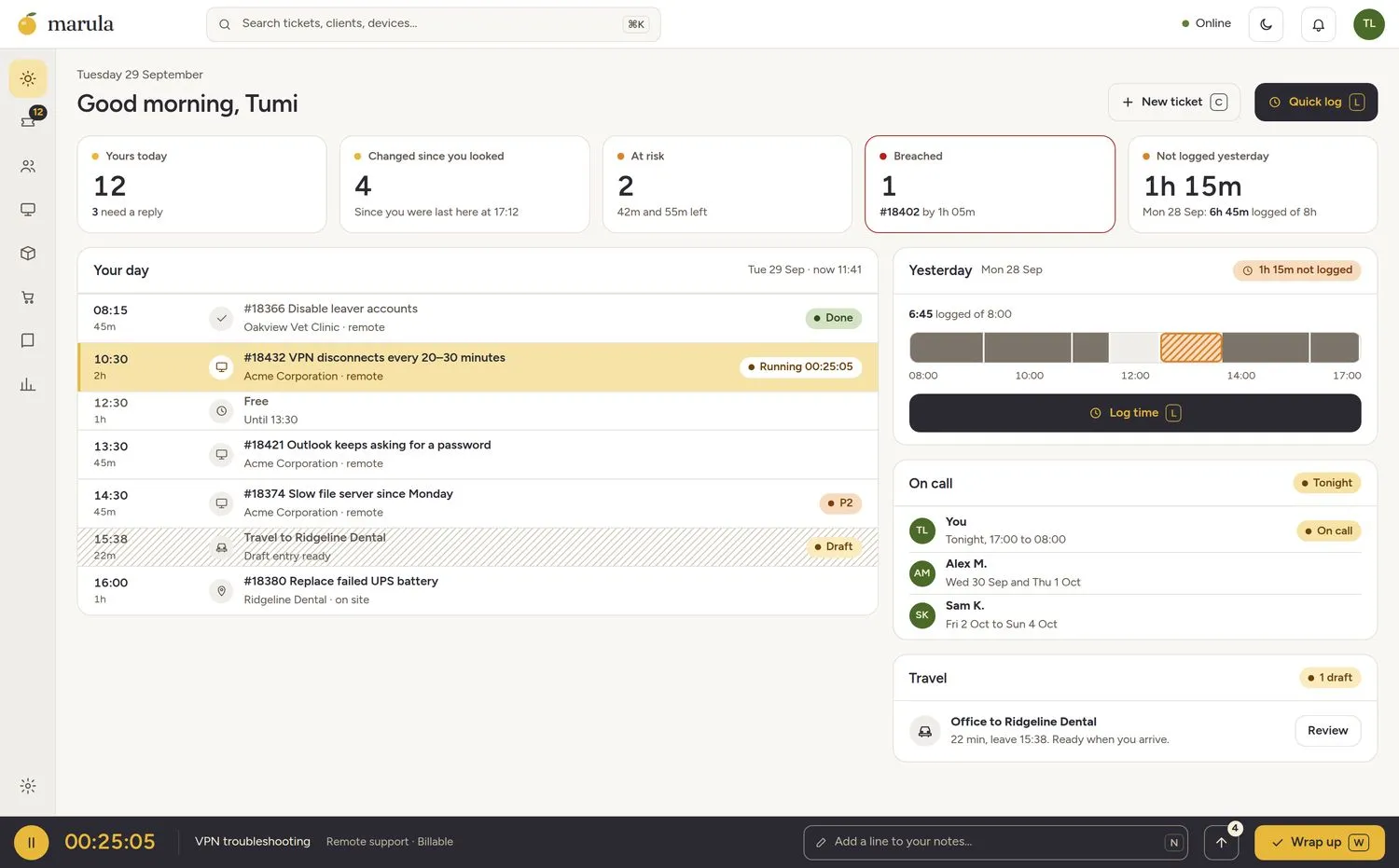Viewport: 1399px width, 868px height.
Task: Open notifications bell icon
Action: pos(1318,24)
